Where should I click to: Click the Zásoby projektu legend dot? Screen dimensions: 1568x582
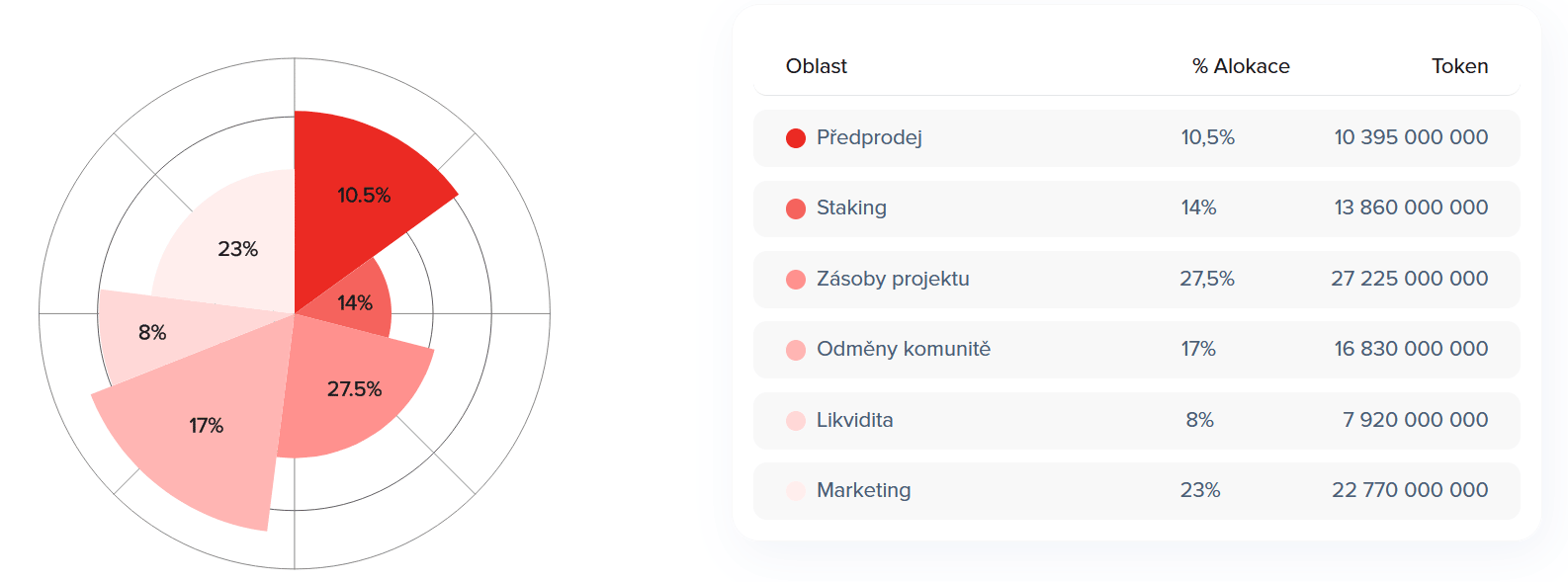click(x=796, y=280)
